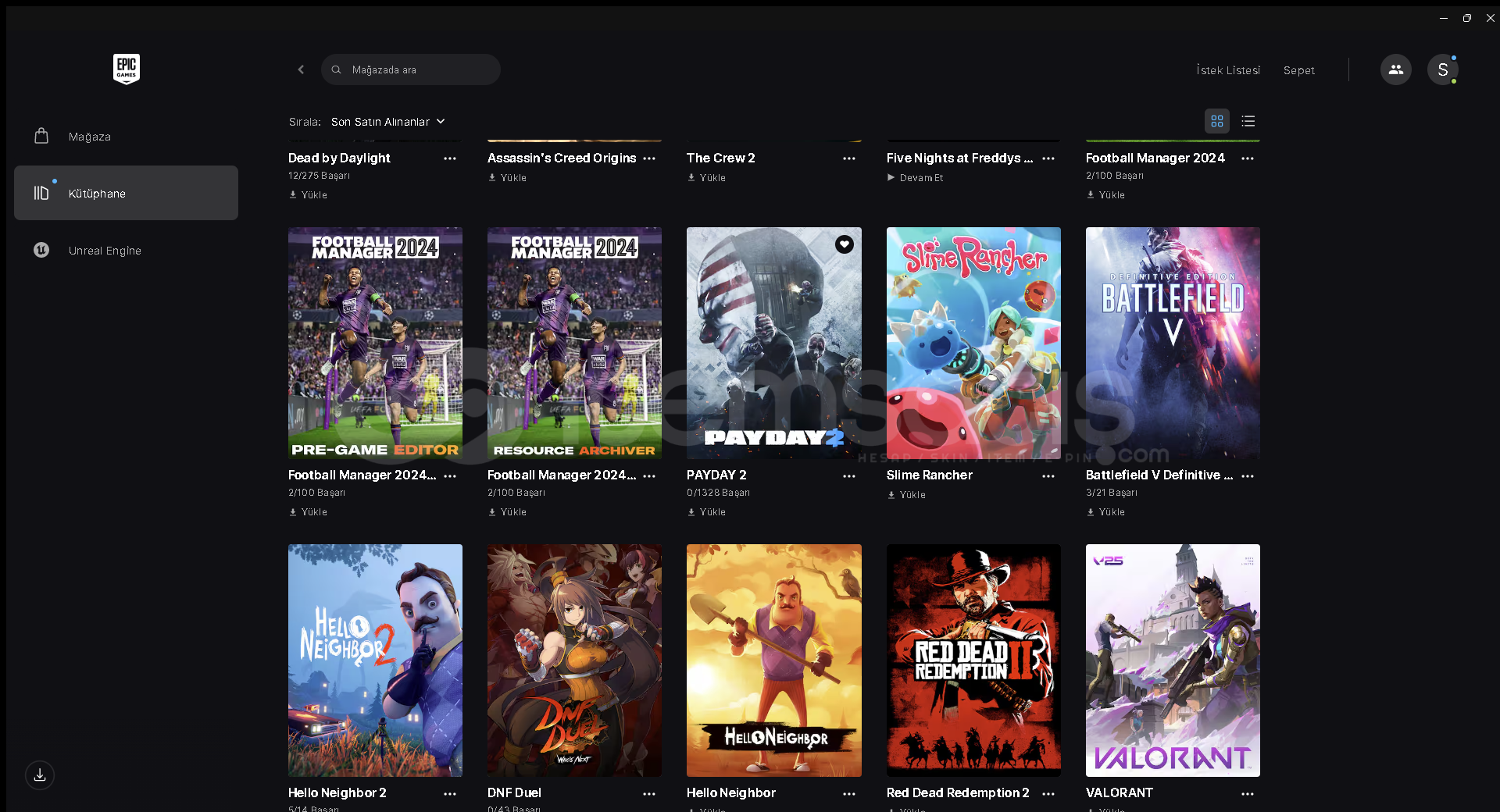Viewport: 1500px width, 812px height.
Task: Install the Pre-Game Editor via Yükle
Action: [309, 512]
